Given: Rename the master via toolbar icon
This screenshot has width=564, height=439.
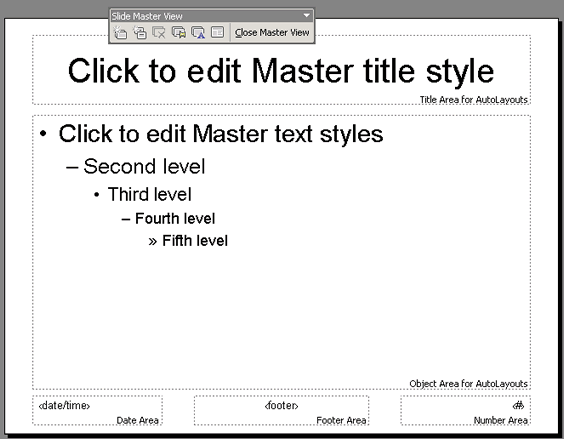Looking at the screenshot, I should point(198,33).
